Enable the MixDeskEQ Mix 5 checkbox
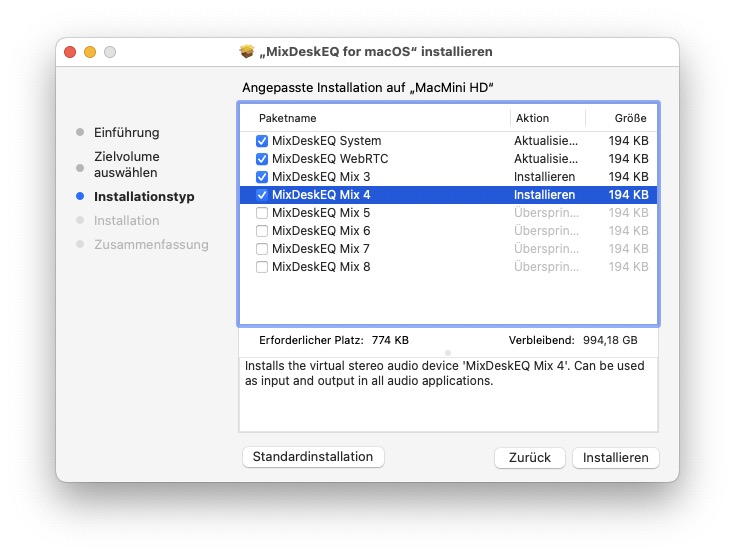The width and height of the screenshot is (735, 556). [262, 213]
